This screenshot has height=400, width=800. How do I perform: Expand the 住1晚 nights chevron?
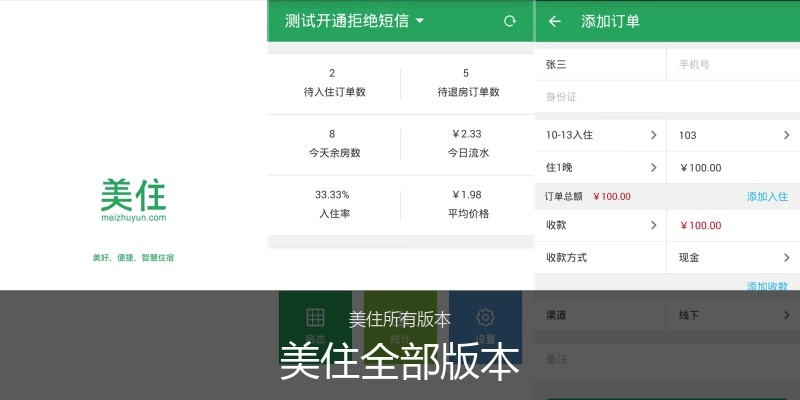coord(654,167)
